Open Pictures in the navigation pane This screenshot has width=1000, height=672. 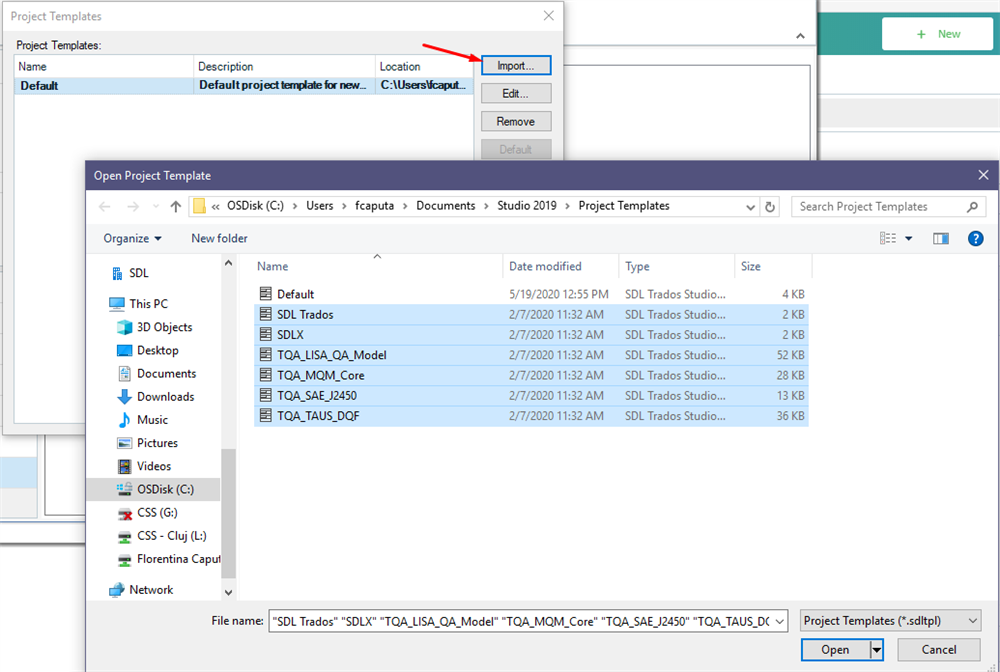[x=148, y=443]
